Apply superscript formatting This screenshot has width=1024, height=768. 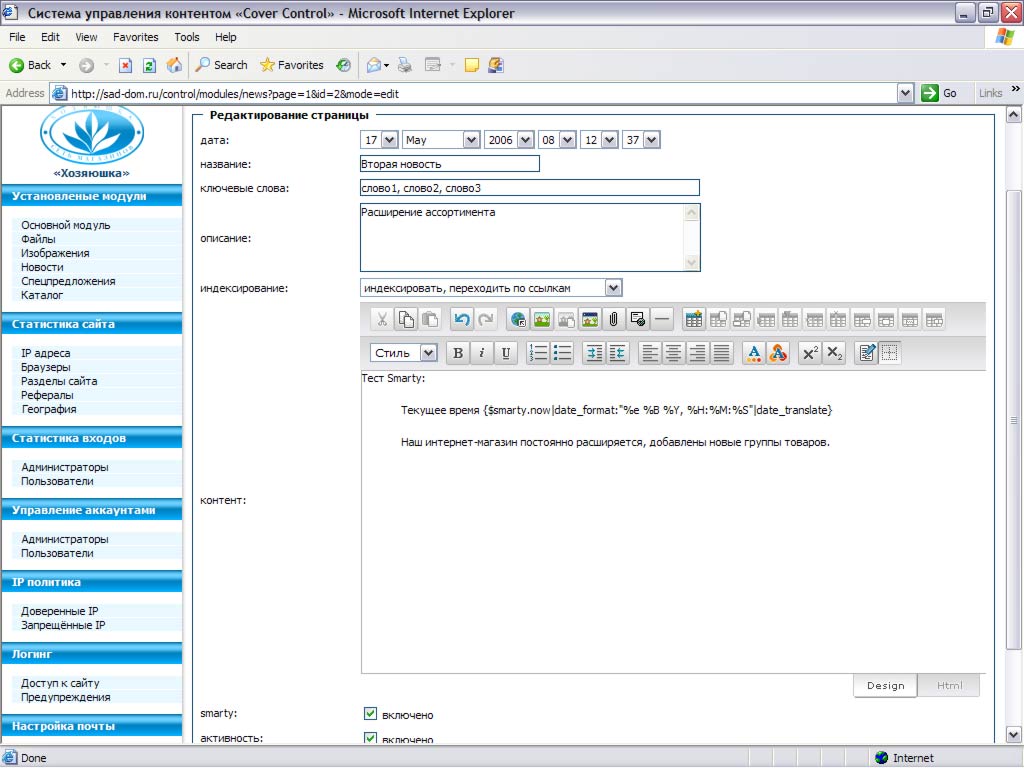[x=810, y=353]
